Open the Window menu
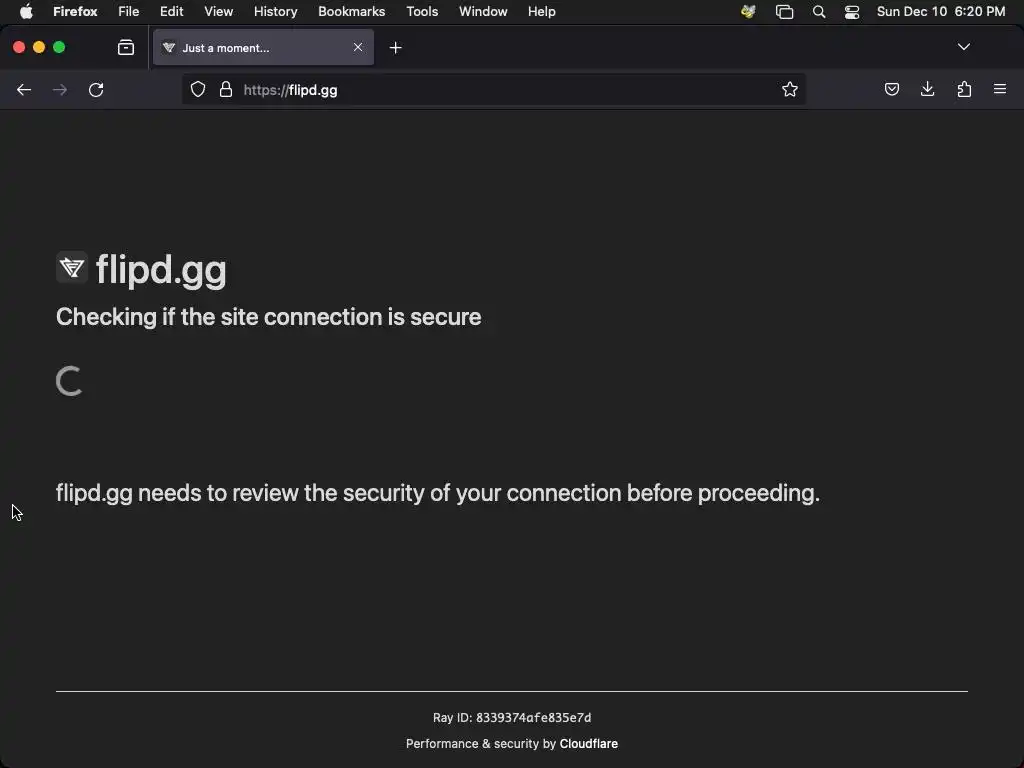 point(483,11)
